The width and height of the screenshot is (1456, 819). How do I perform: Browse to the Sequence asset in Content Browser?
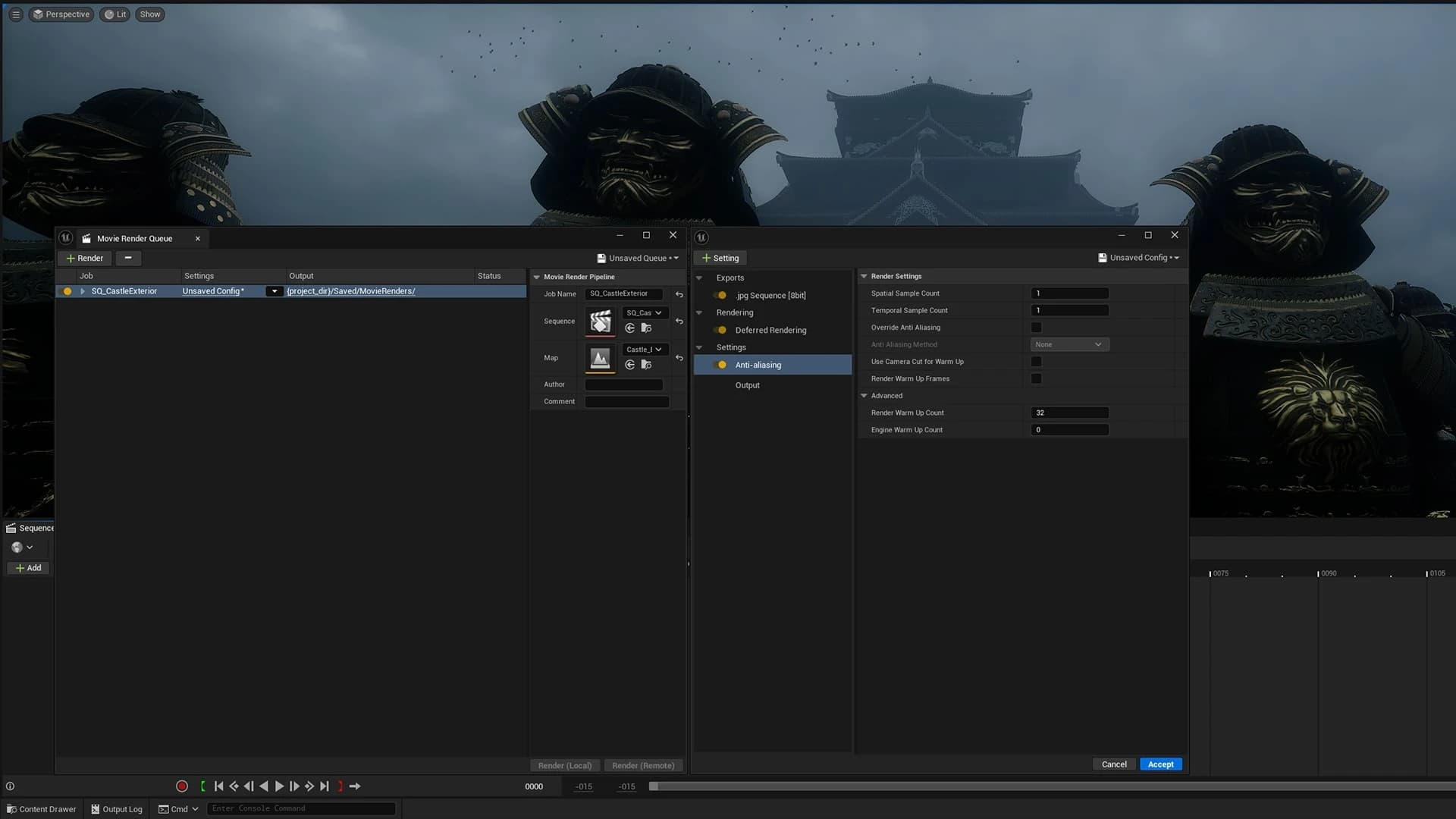point(647,328)
